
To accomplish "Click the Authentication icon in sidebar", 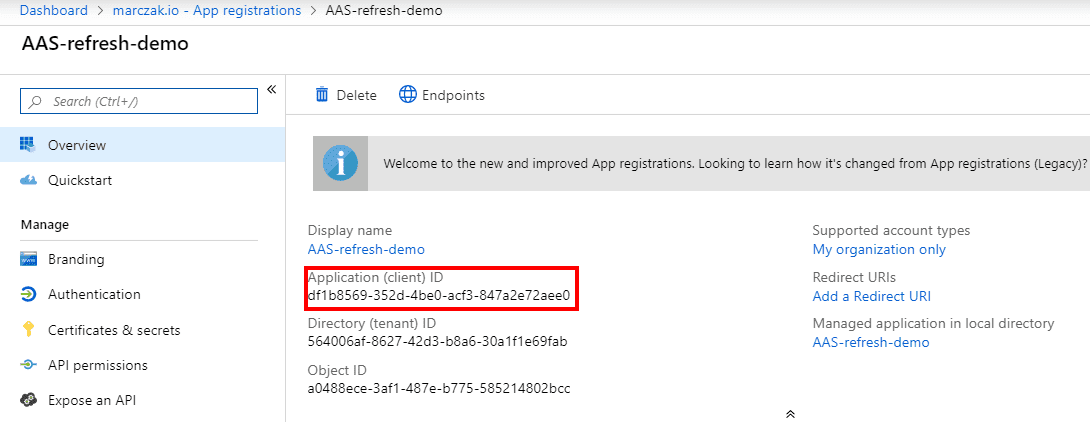I will 28,295.
